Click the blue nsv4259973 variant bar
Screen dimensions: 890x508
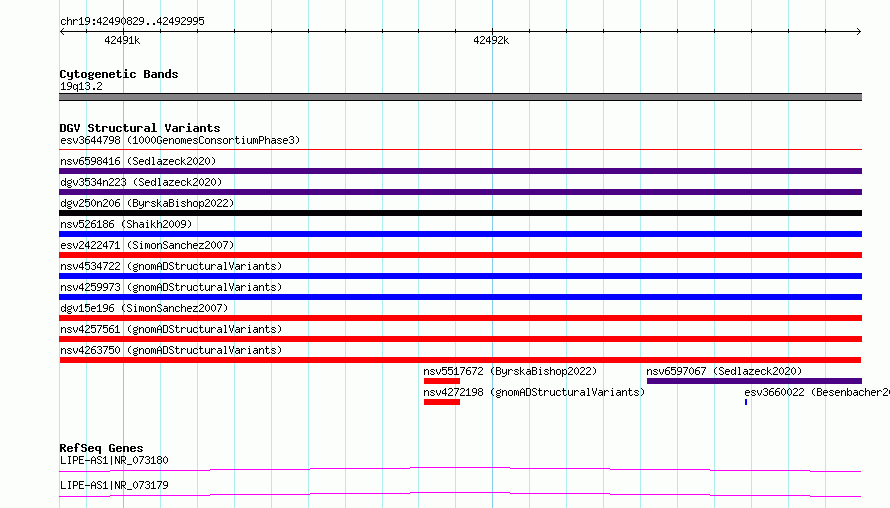point(460,297)
